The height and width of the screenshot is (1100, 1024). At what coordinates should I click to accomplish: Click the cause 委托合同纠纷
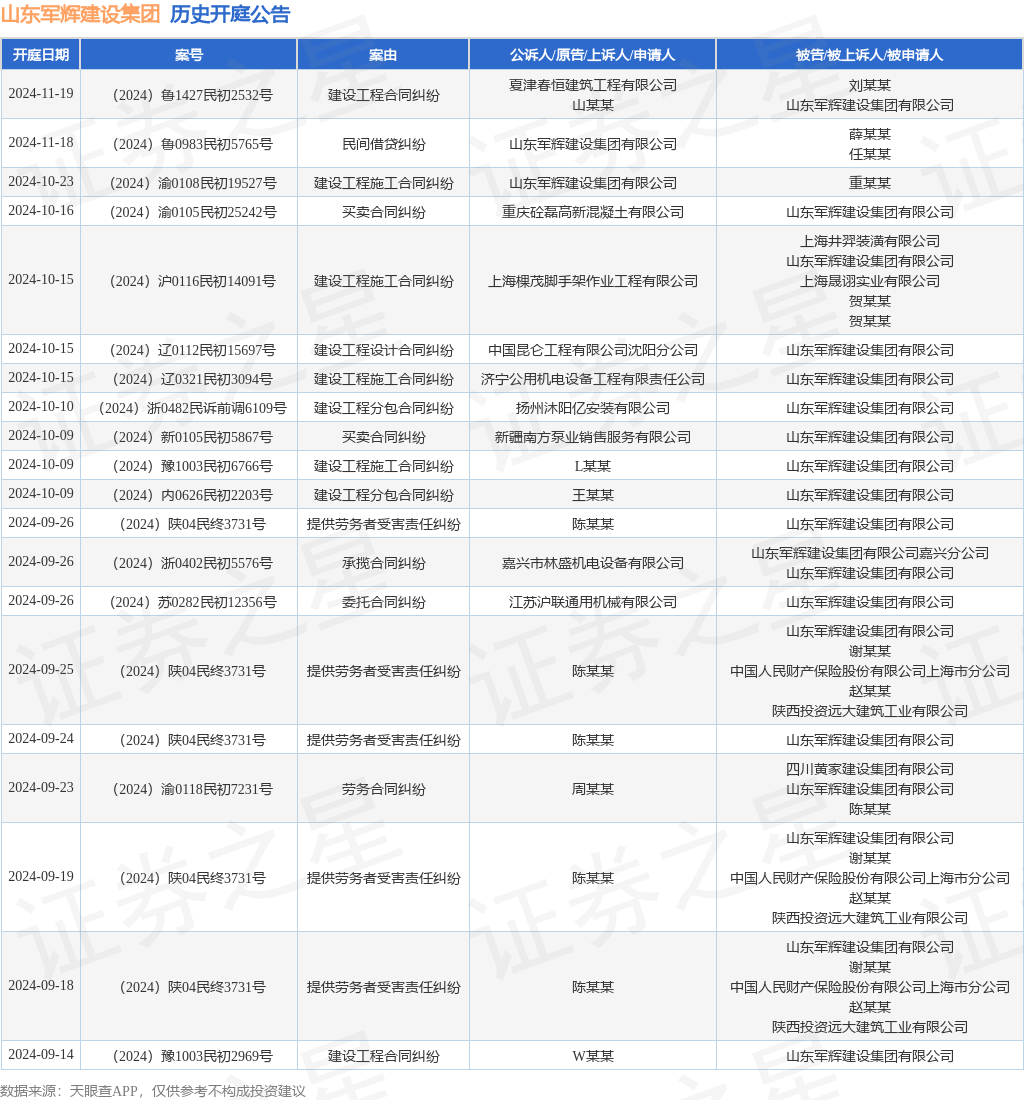(x=384, y=603)
